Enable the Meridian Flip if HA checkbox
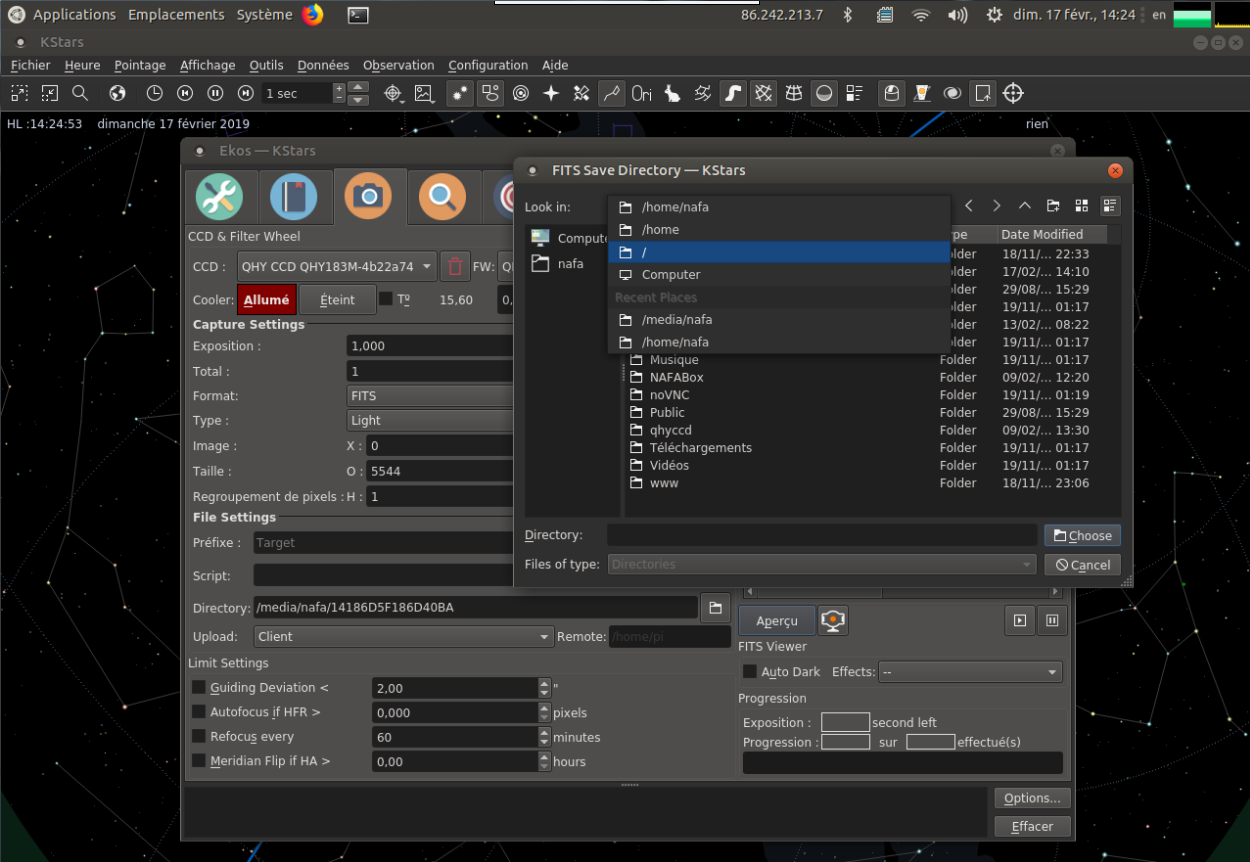 (x=199, y=761)
